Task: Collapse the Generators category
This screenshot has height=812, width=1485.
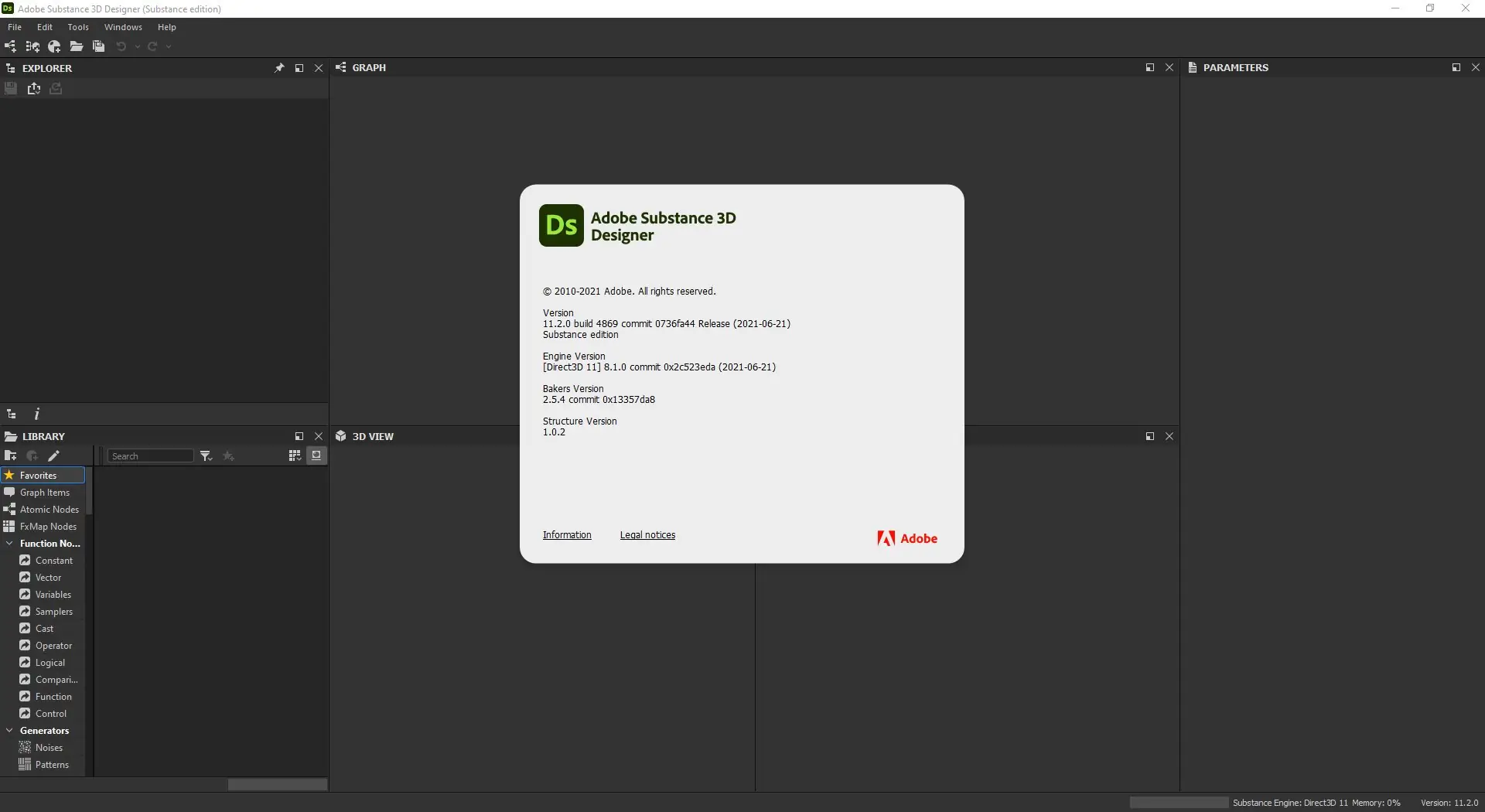Action: click(x=9, y=731)
